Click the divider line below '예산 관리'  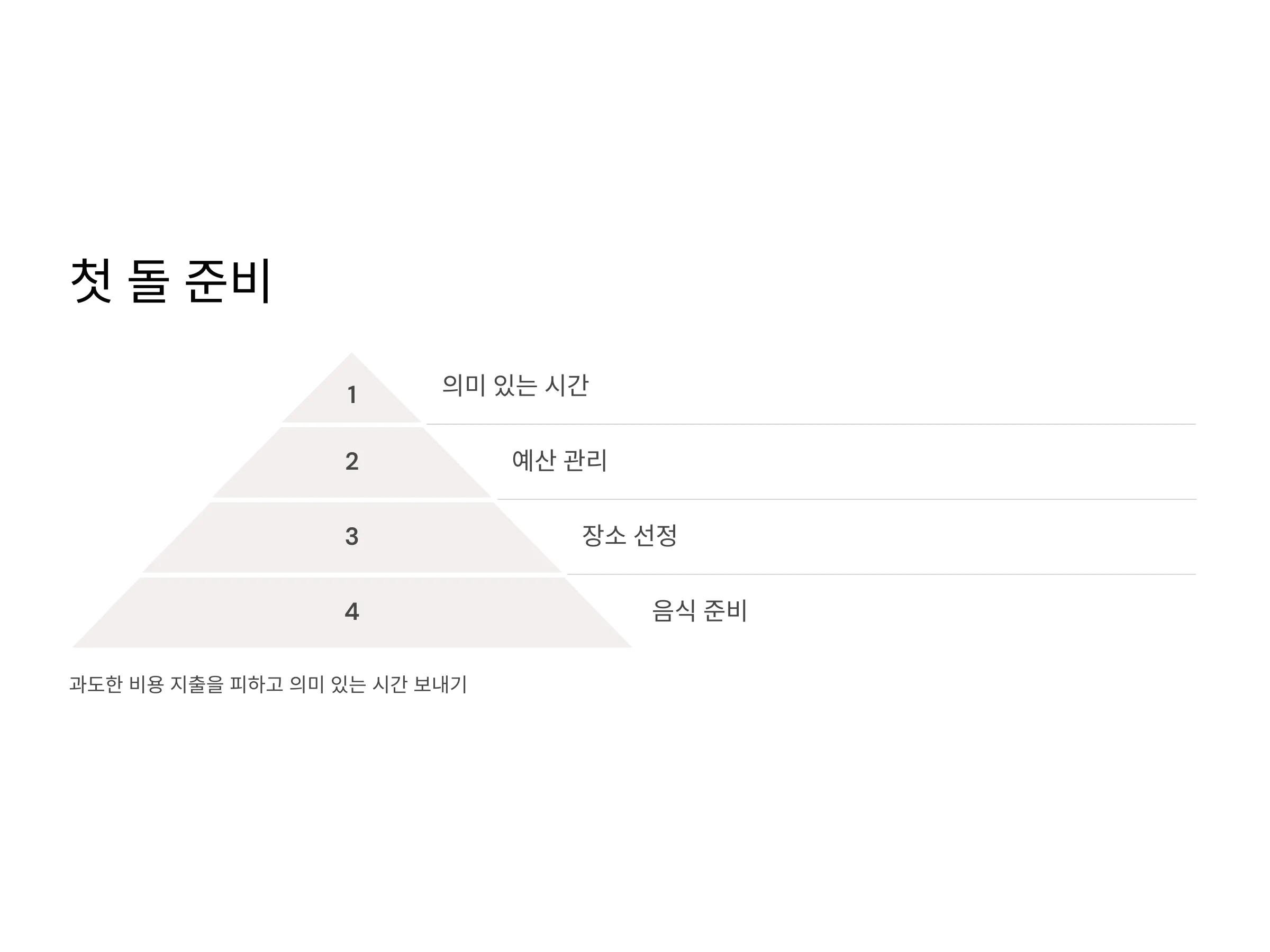[x=846, y=499]
